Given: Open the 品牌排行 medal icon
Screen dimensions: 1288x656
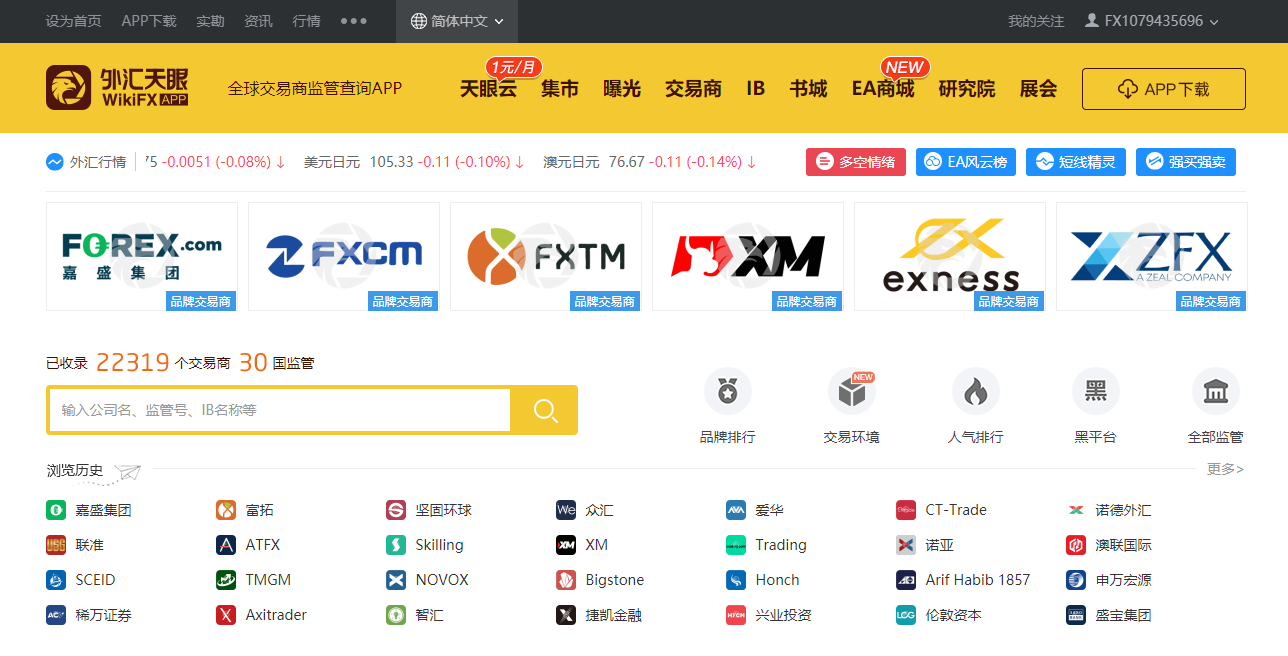Looking at the screenshot, I should (728, 391).
